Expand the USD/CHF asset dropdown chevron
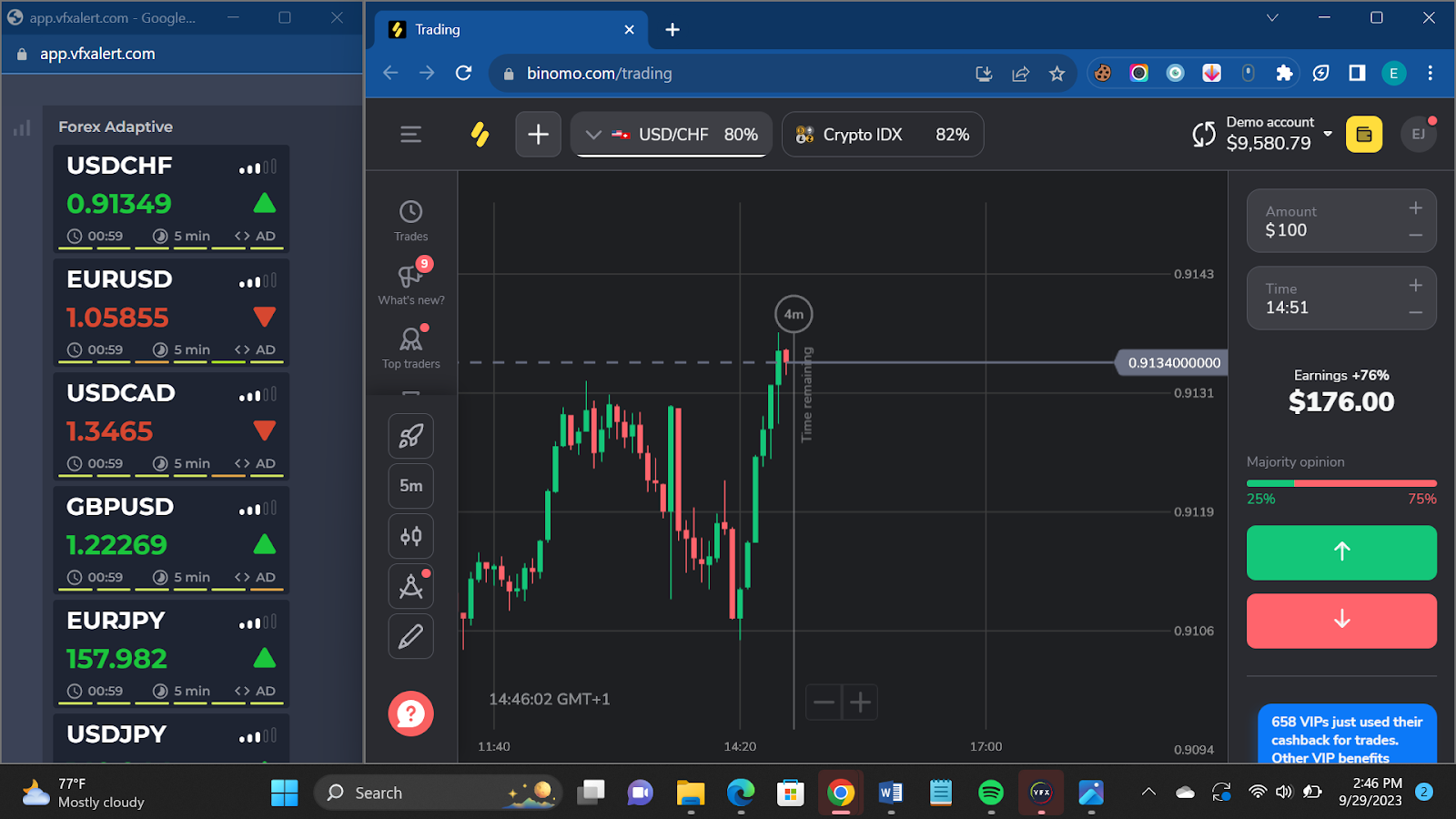This screenshot has height=819, width=1456. click(x=593, y=135)
